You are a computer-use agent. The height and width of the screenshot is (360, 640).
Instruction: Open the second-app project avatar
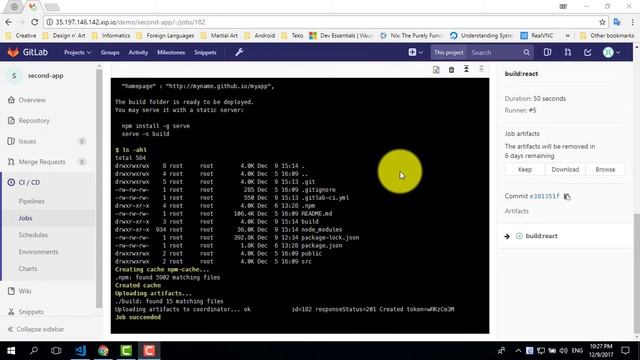point(14,76)
